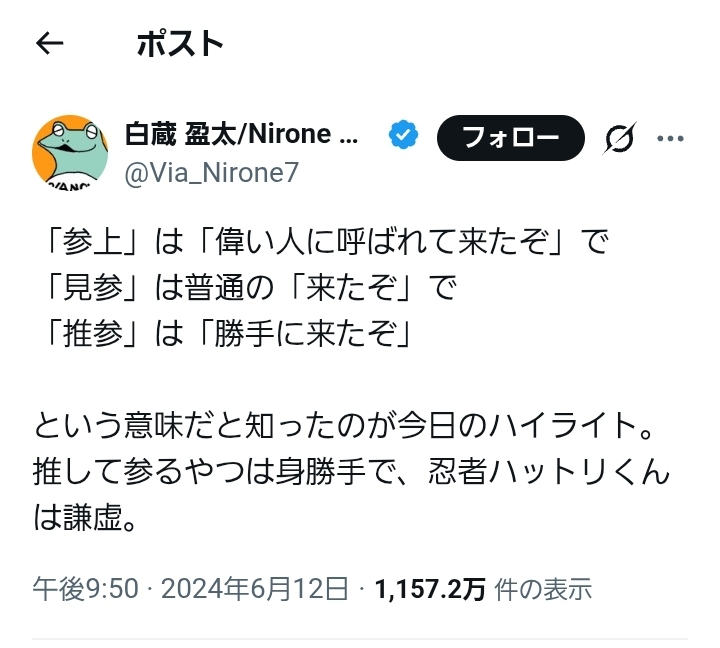The width and height of the screenshot is (720, 648).
Task: Click the line starting with 「見参」
Action: point(245,289)
